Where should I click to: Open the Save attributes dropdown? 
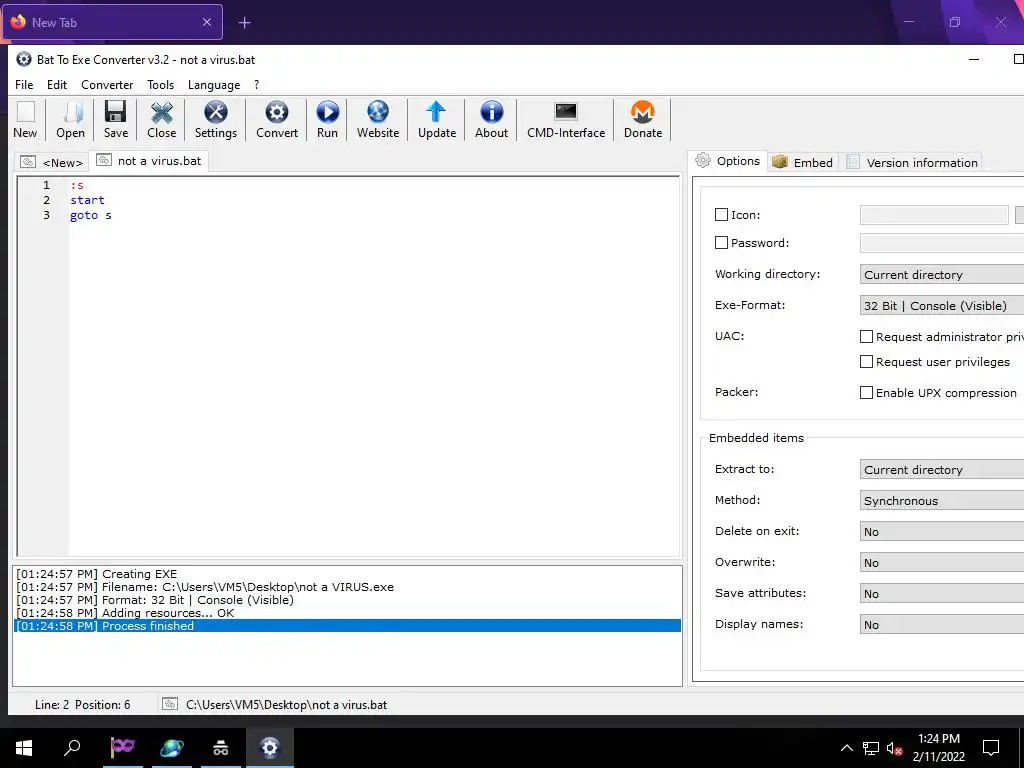942,594
